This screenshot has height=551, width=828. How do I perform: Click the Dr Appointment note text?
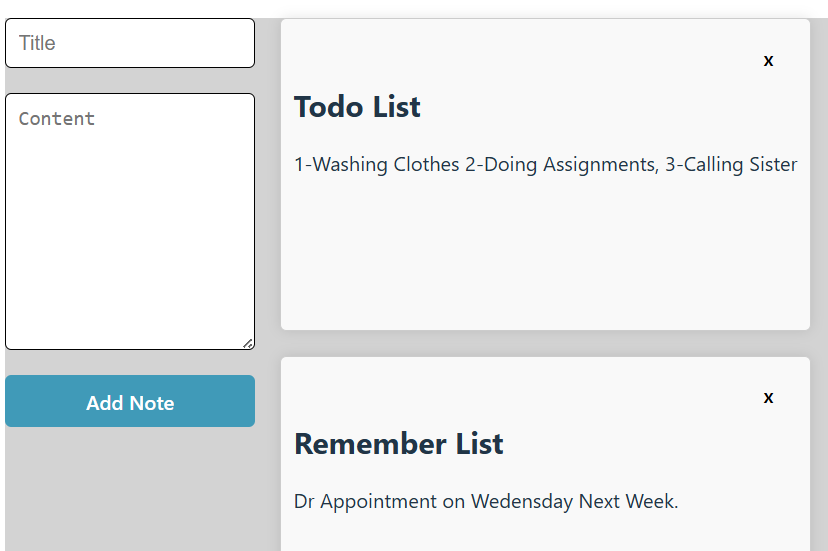pyautogui.click(x=486, y=502)
